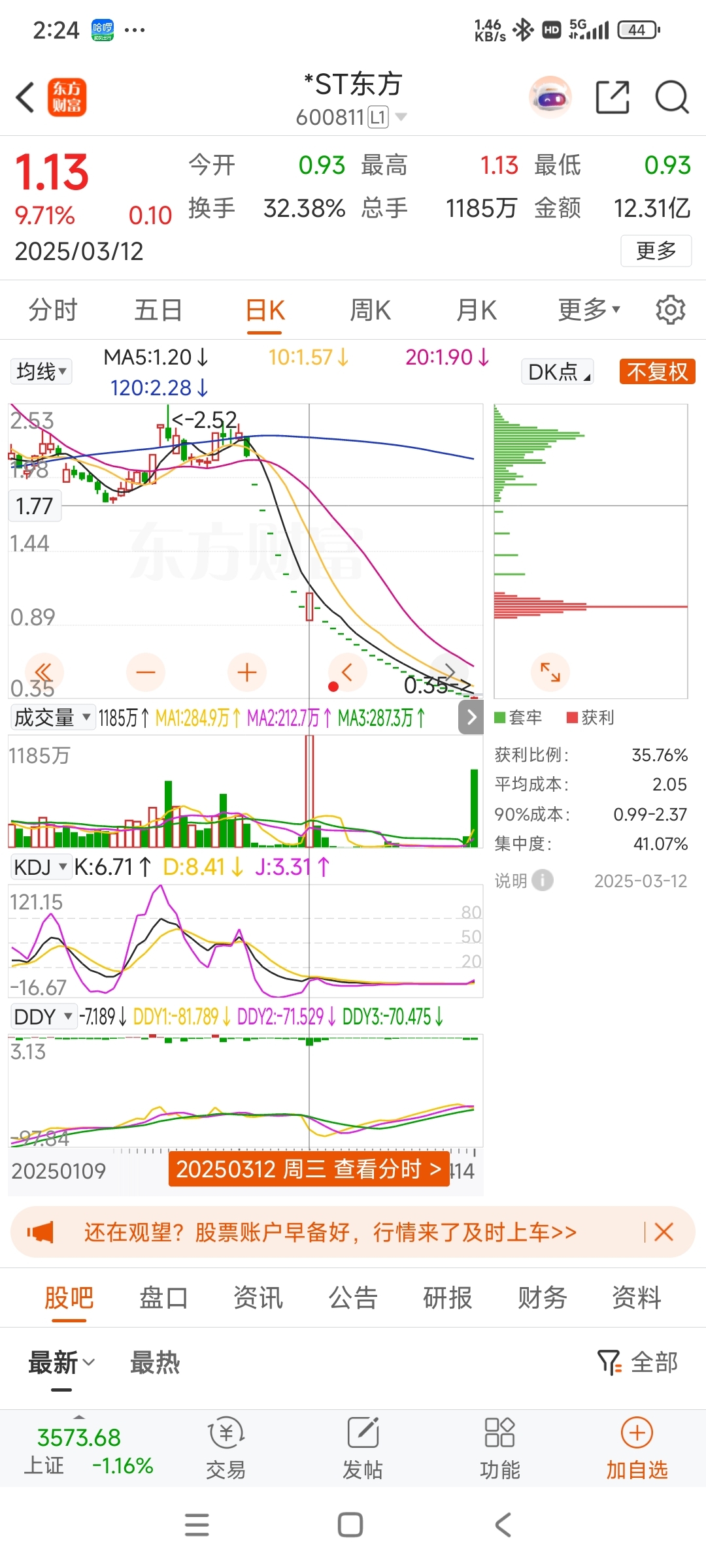Switch to the 月K tab
The width and height of the screenshot is (706, 1568).
click(x=477, y=310)
